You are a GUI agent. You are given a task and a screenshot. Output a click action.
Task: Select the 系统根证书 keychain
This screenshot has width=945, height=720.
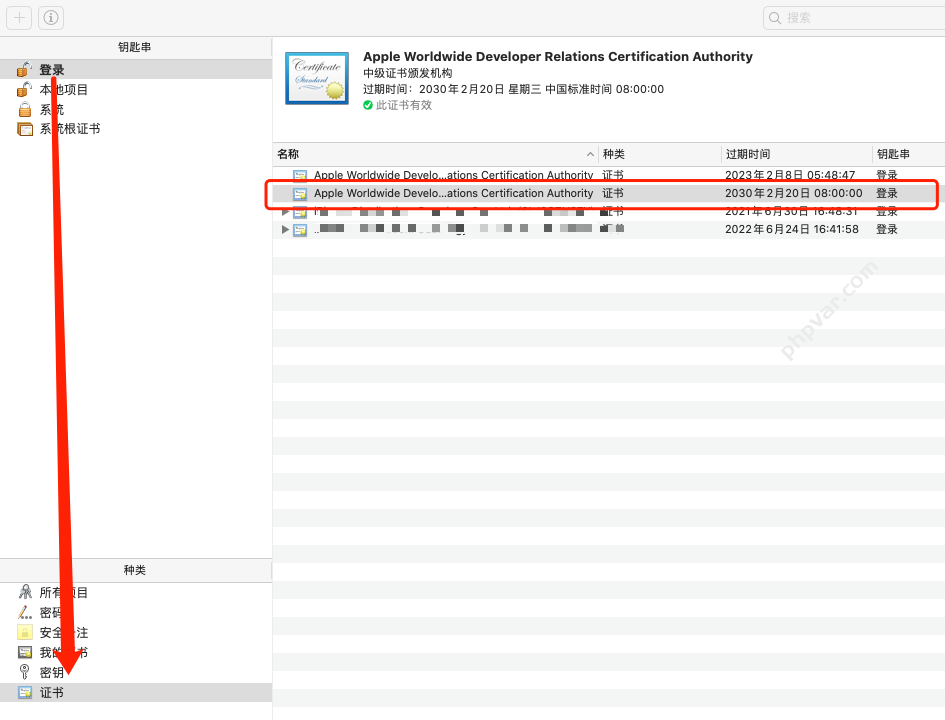(136, 129)
